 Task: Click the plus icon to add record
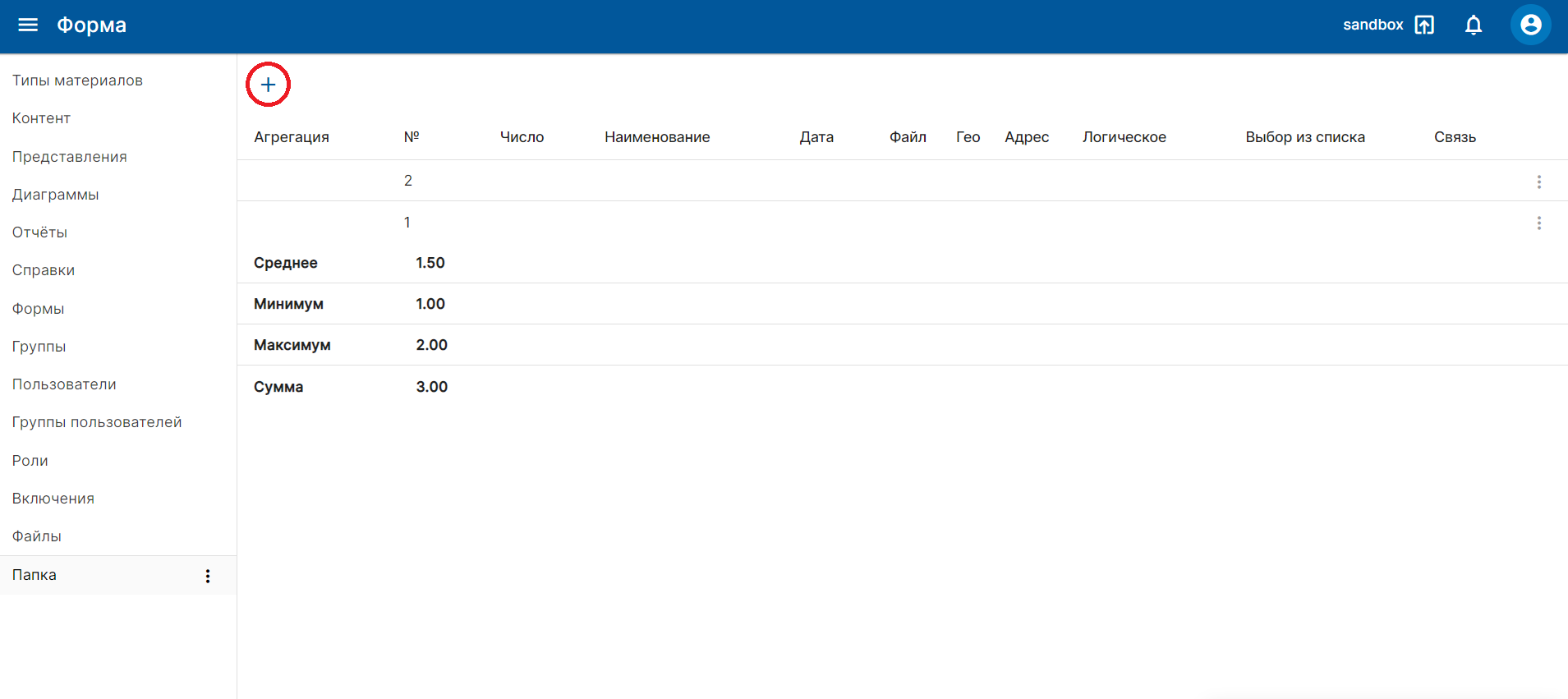(x=268, y=85)
